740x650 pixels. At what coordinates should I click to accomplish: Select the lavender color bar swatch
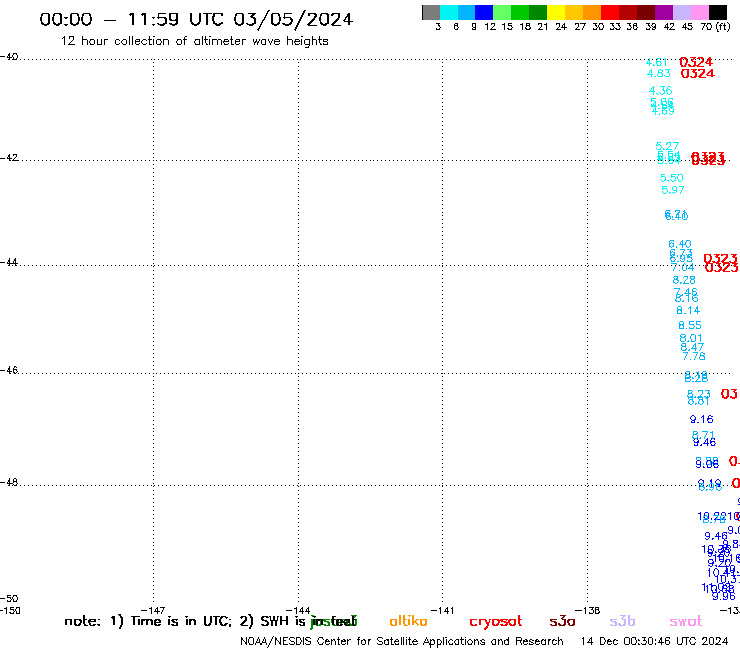click(x=681, y=12)
